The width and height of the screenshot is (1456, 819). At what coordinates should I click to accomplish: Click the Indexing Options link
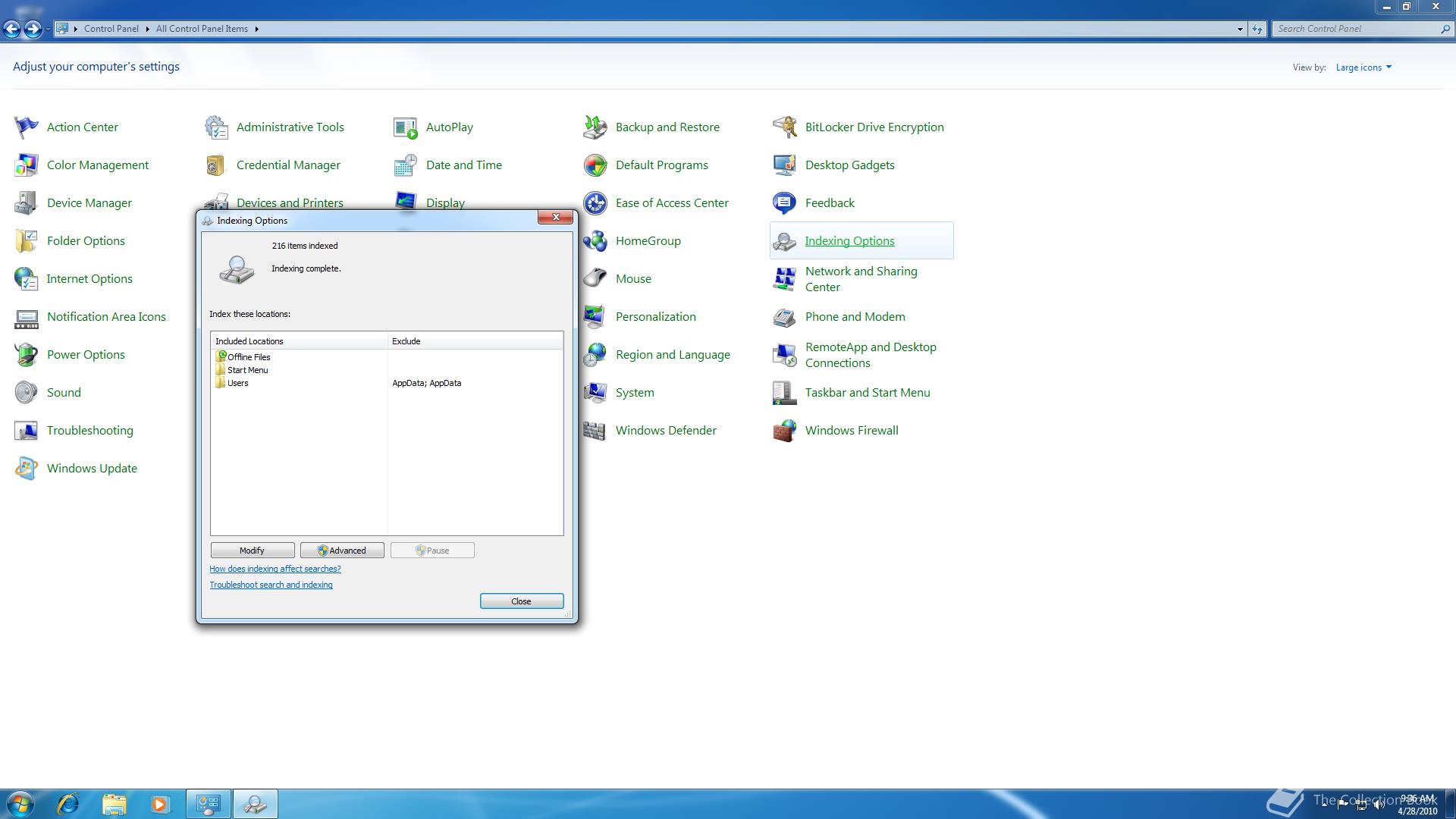click(x=849, y=241)
